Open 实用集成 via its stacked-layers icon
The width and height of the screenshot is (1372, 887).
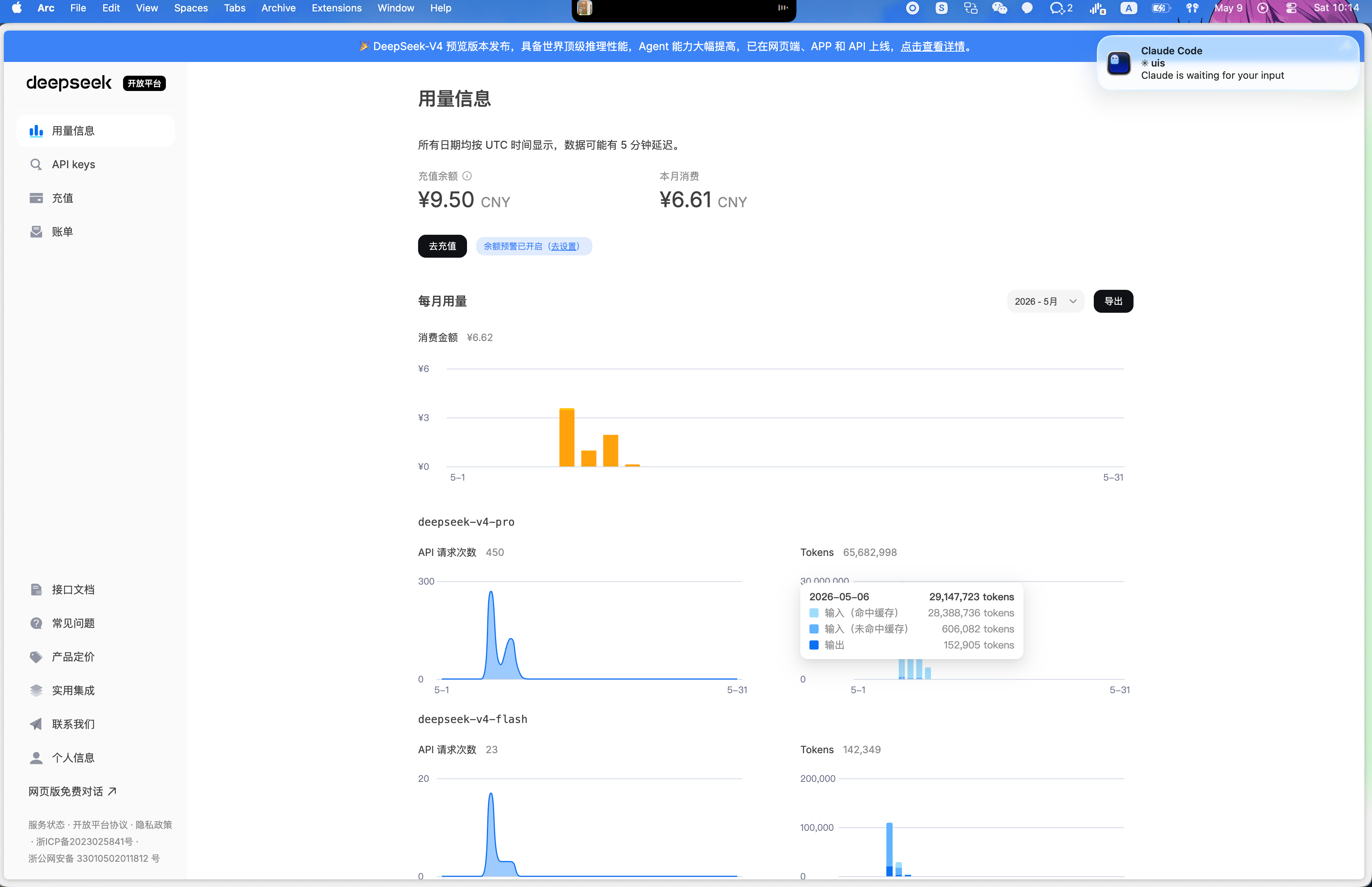coord(36,690)
